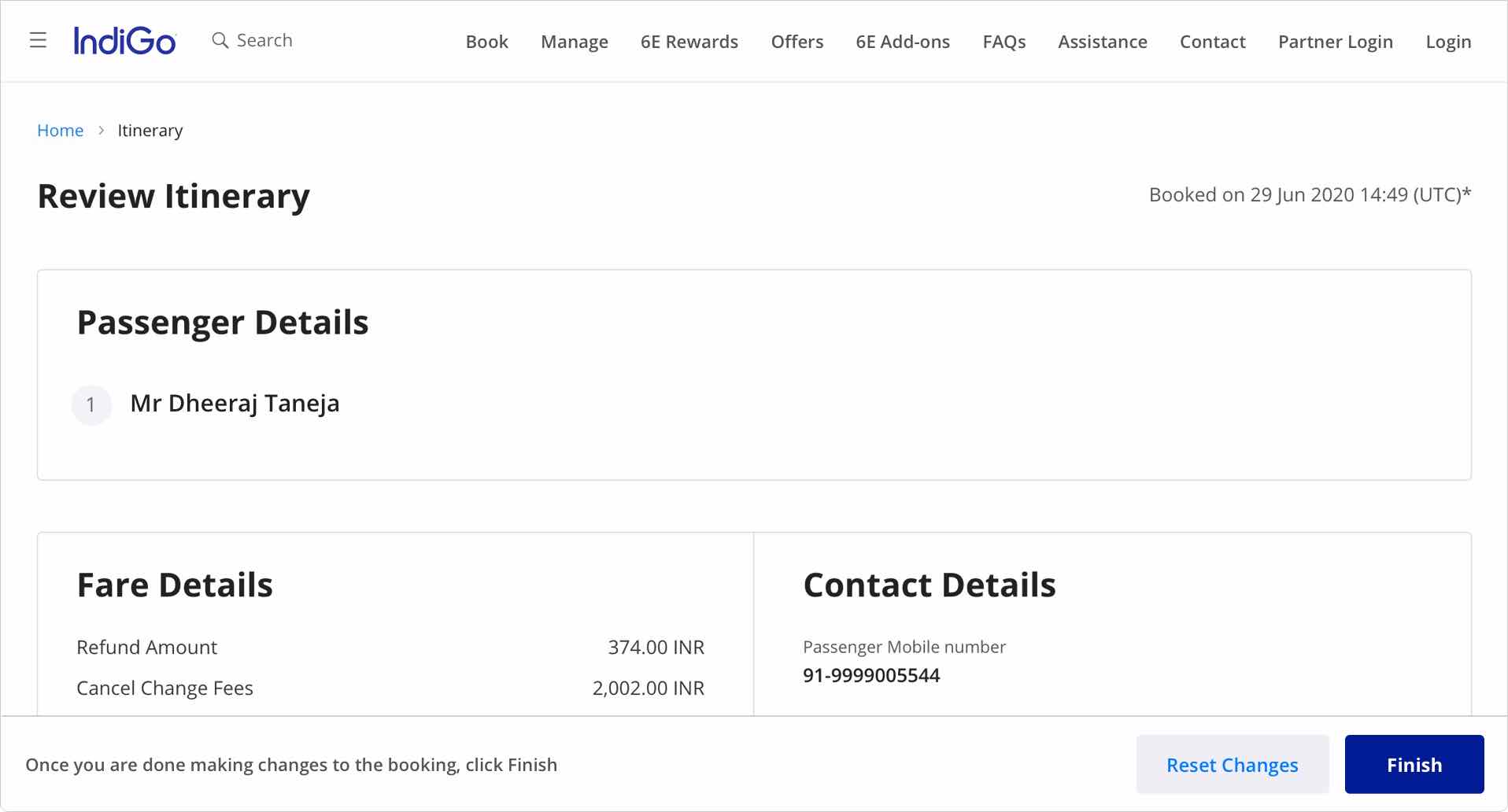This screenshot has height=812, width=1508.
Task: Open the FAQs page
Action: click(1003, 42)
